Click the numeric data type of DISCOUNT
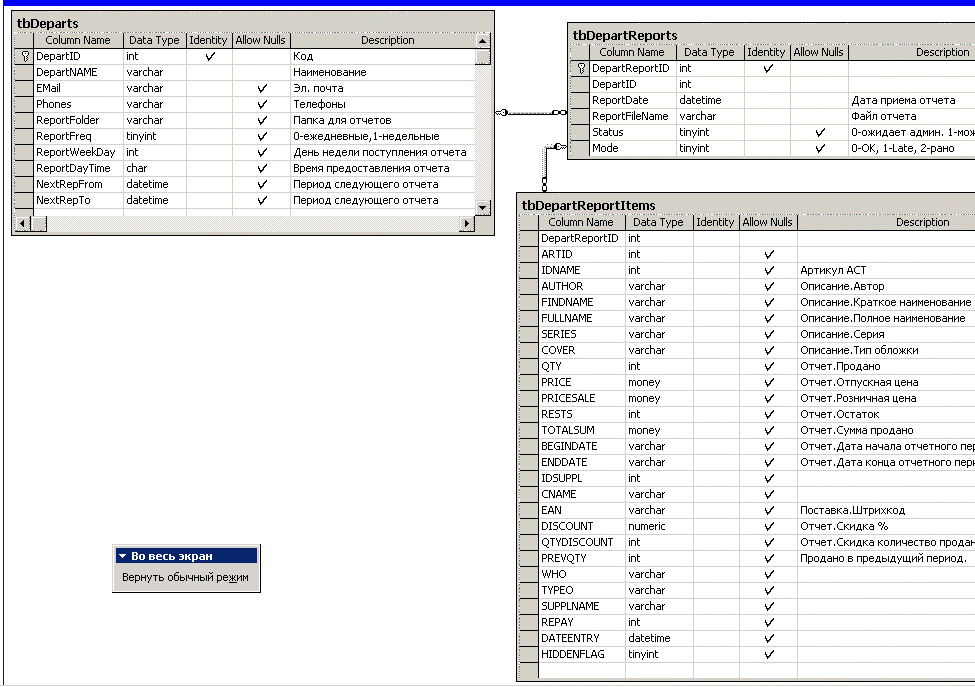This screenshot has width=975, height=687. tap(647, 527)
